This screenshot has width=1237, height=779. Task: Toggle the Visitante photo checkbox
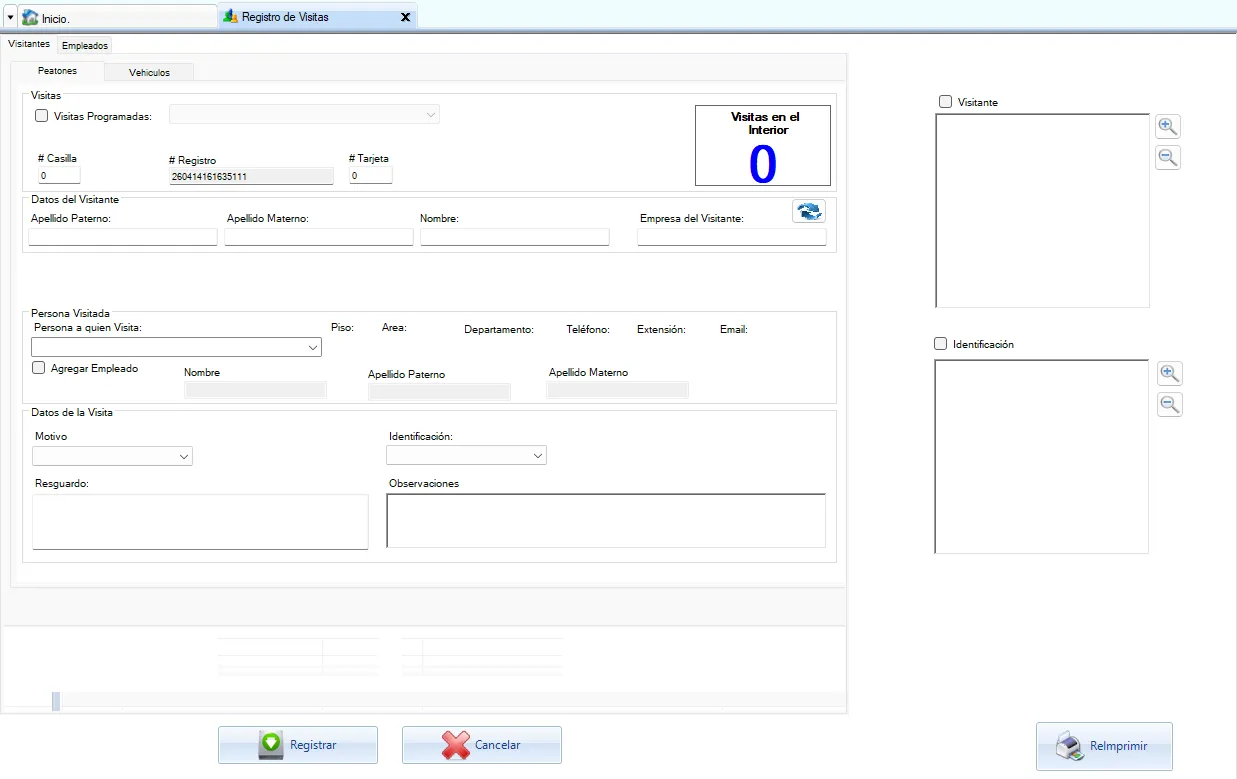pyautogui.click(x=945, y=102)
